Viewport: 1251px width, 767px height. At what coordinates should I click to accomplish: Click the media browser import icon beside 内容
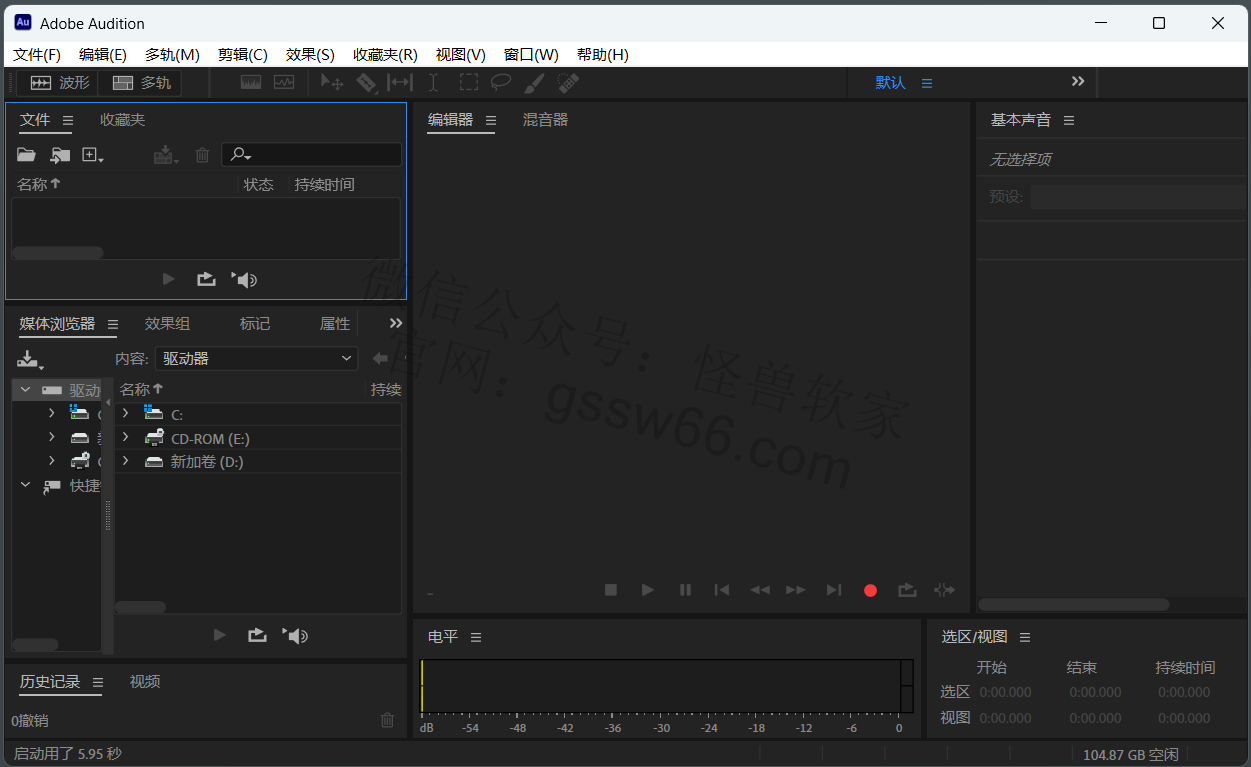point(31,359)
